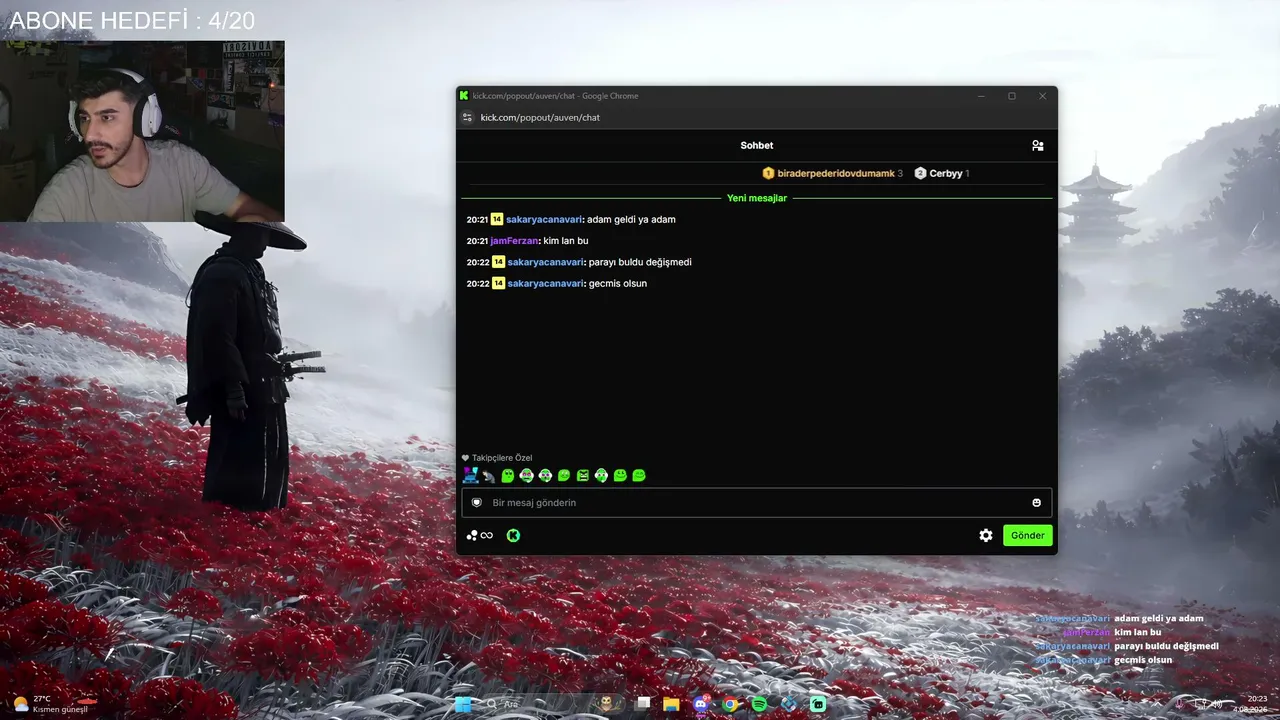Image resolution: width=1280 pixels, height=720 pixels.
Task: Click the heart icon beside Takipçilere Özel
Action: click(x=465, y=458)
